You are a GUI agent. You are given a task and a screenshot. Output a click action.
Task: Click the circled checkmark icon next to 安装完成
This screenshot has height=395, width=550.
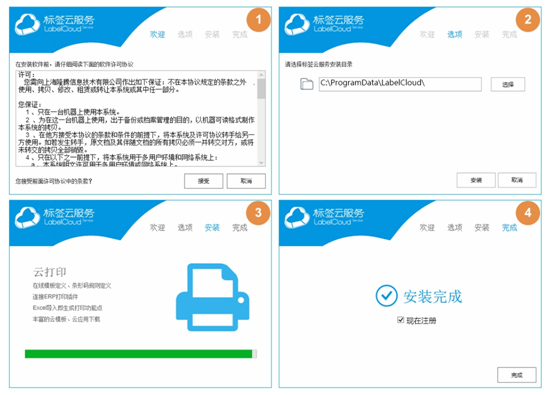386,296
